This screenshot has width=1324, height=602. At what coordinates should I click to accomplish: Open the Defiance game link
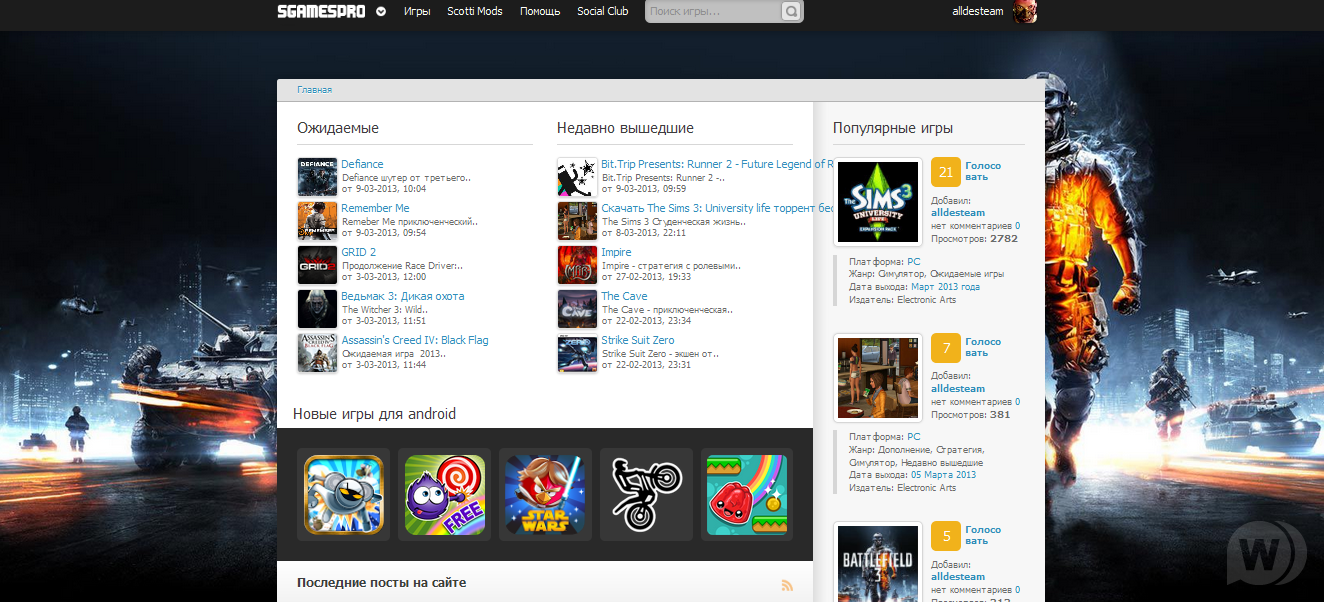(362, 164)
